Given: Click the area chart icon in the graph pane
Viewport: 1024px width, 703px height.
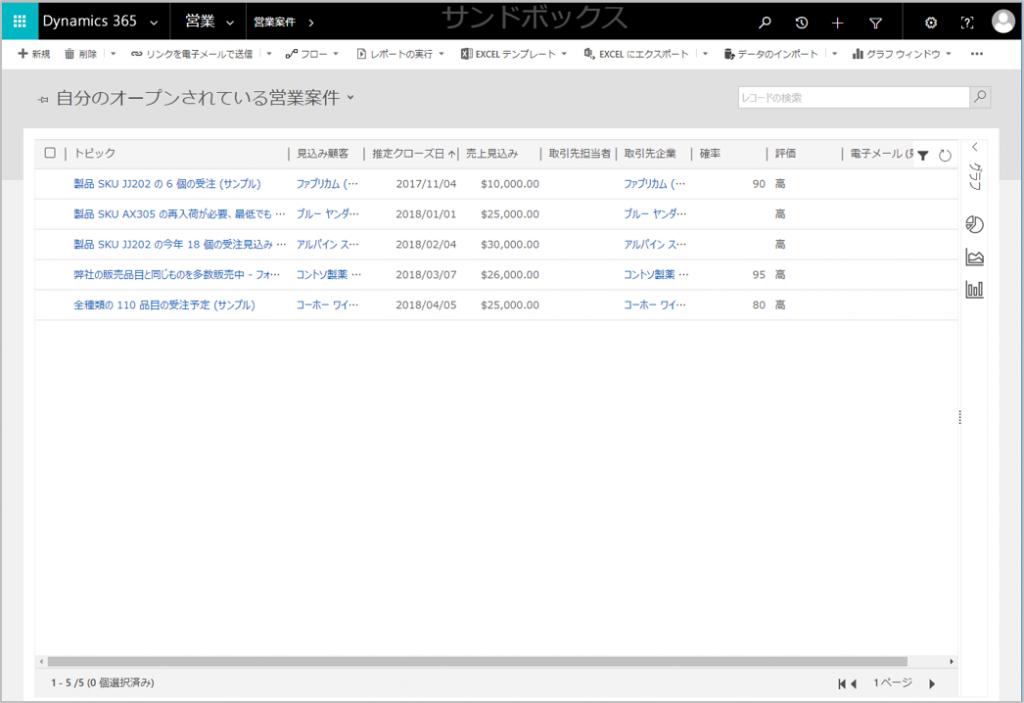Looking at the screenshot, I should (x=974, y=257).
